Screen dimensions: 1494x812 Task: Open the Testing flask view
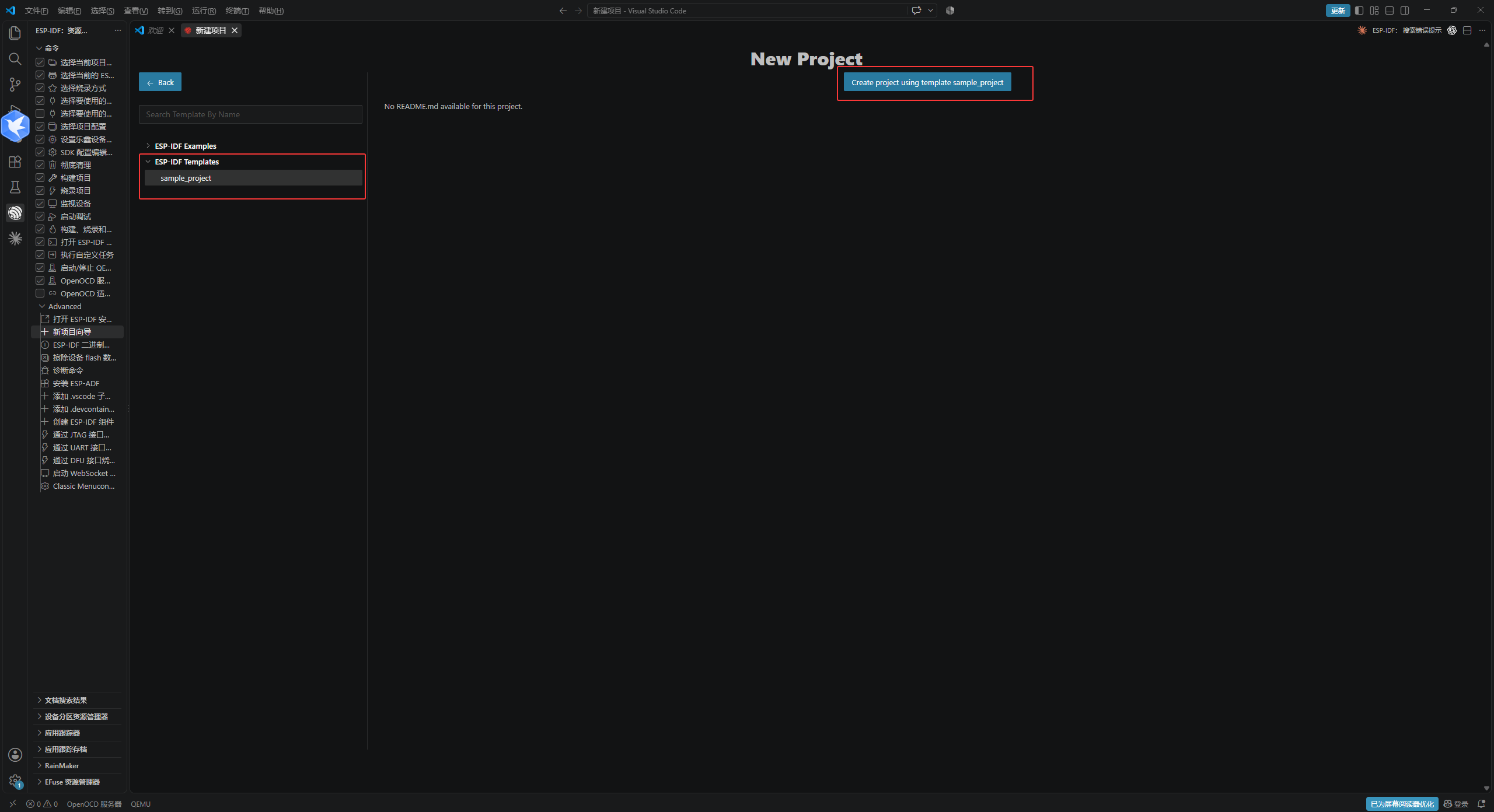point(15,187)
